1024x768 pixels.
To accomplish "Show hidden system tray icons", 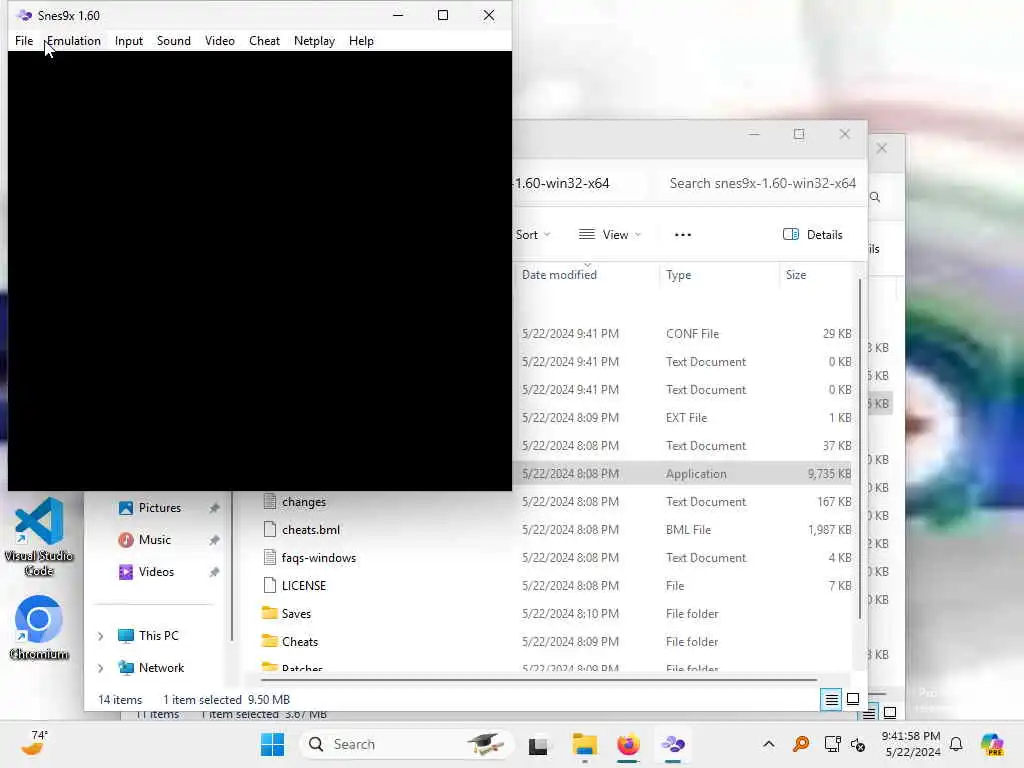I will click(x=769, y=744).
